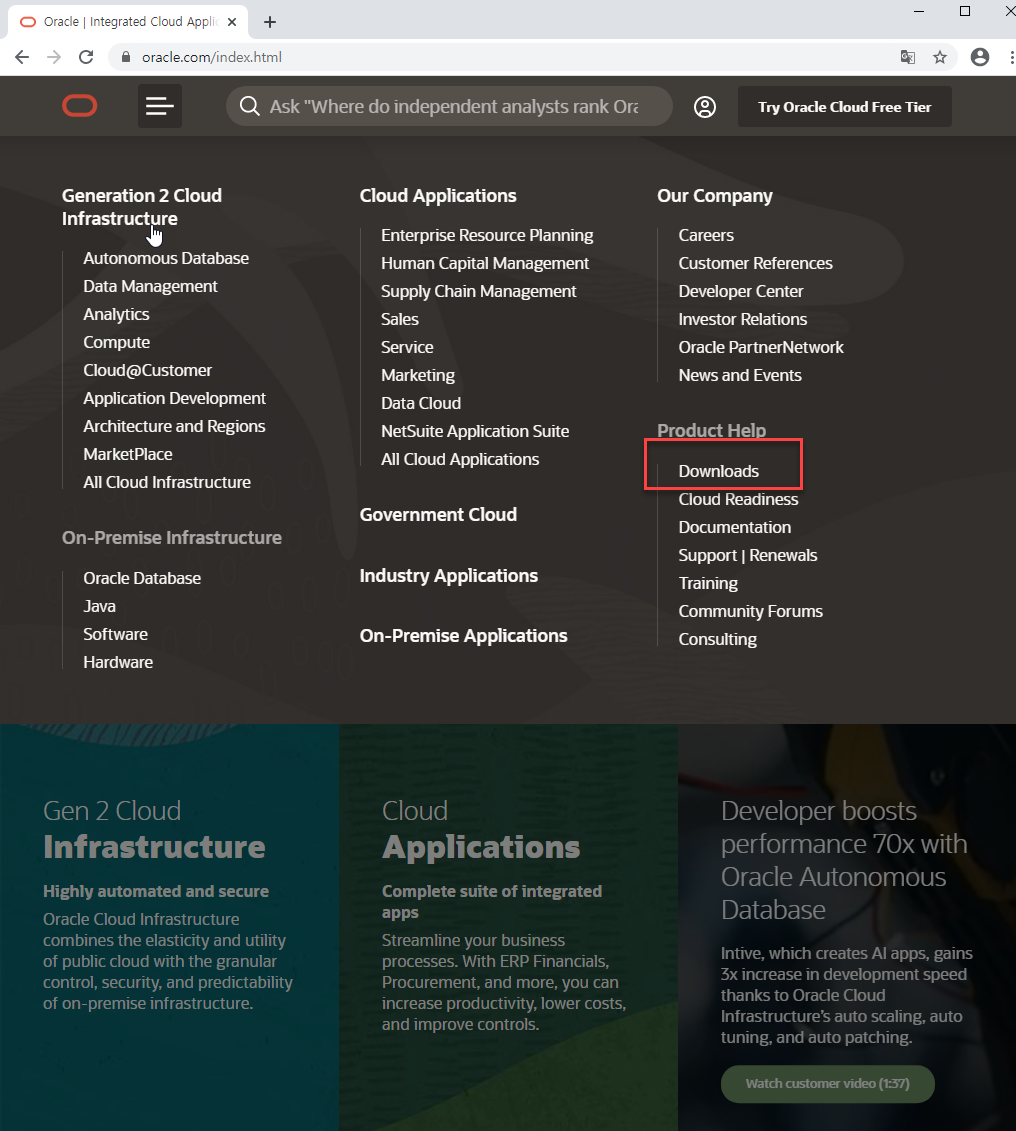Viewport: 1016px width, 1131px height.
Task: Click the search magnifier icon
Action: point(249,107)
